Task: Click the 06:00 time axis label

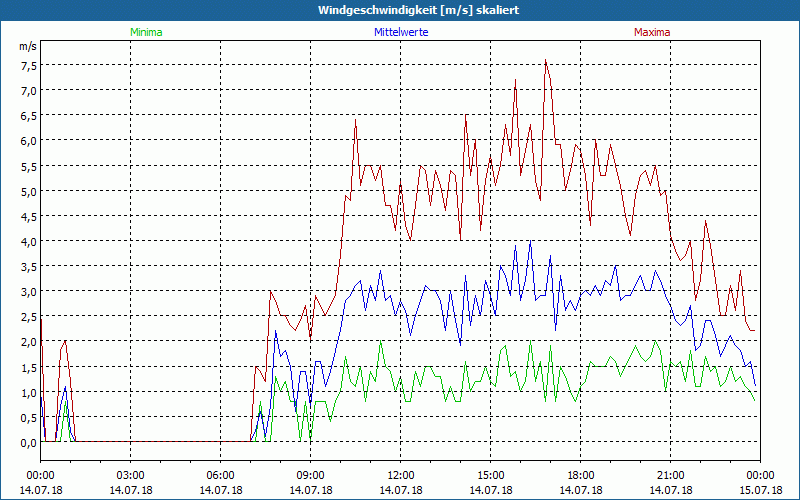Action: (x=220, y=476)
